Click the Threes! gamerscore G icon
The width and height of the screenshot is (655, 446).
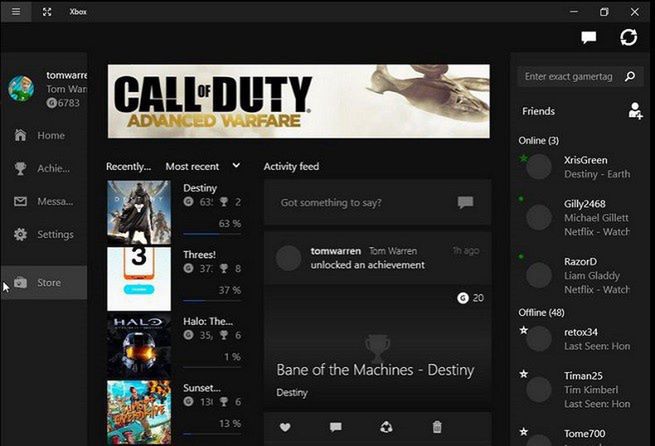(x=188, y=269)
